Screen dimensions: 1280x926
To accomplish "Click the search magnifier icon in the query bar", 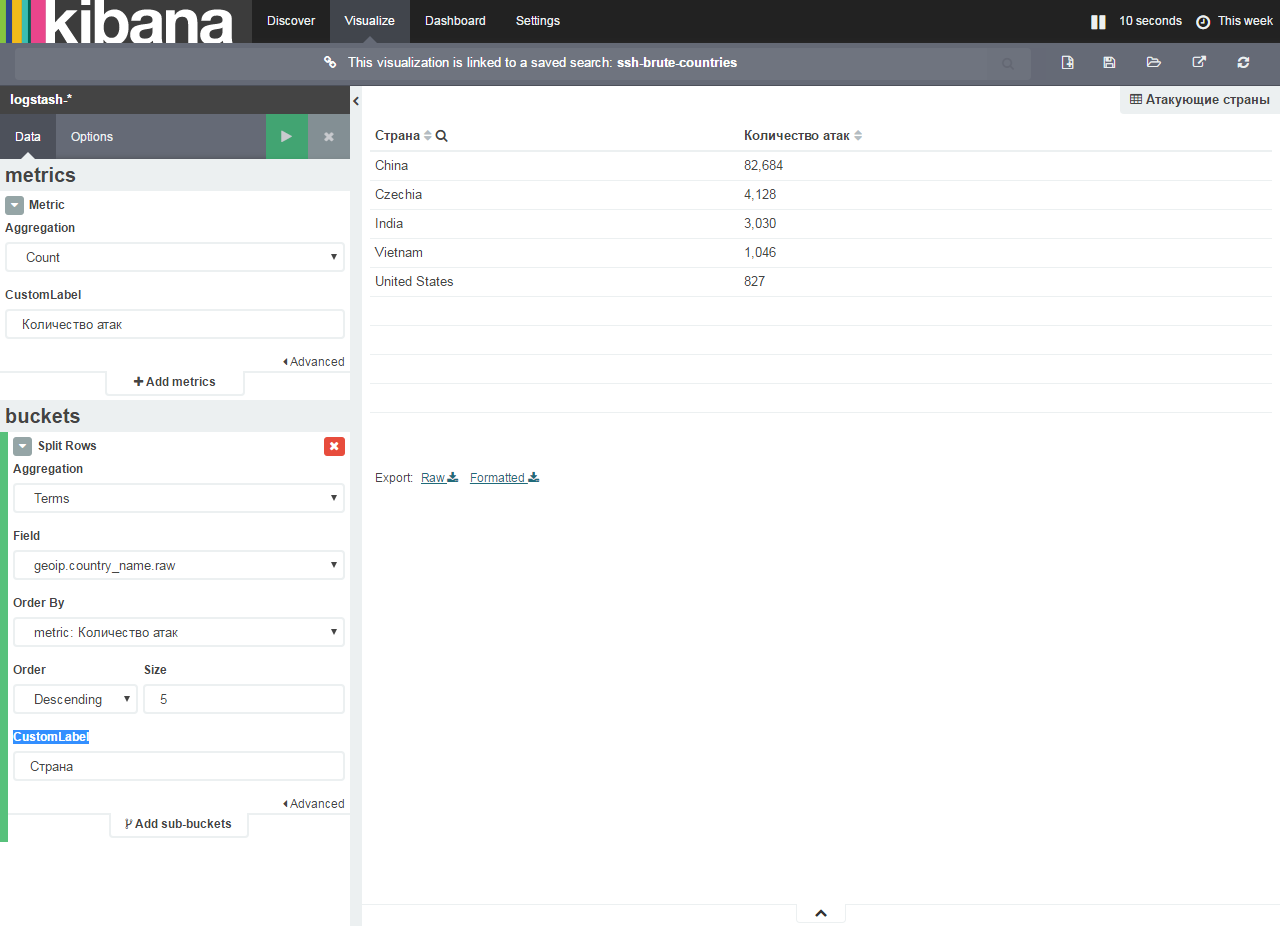I will [1008, 63].
